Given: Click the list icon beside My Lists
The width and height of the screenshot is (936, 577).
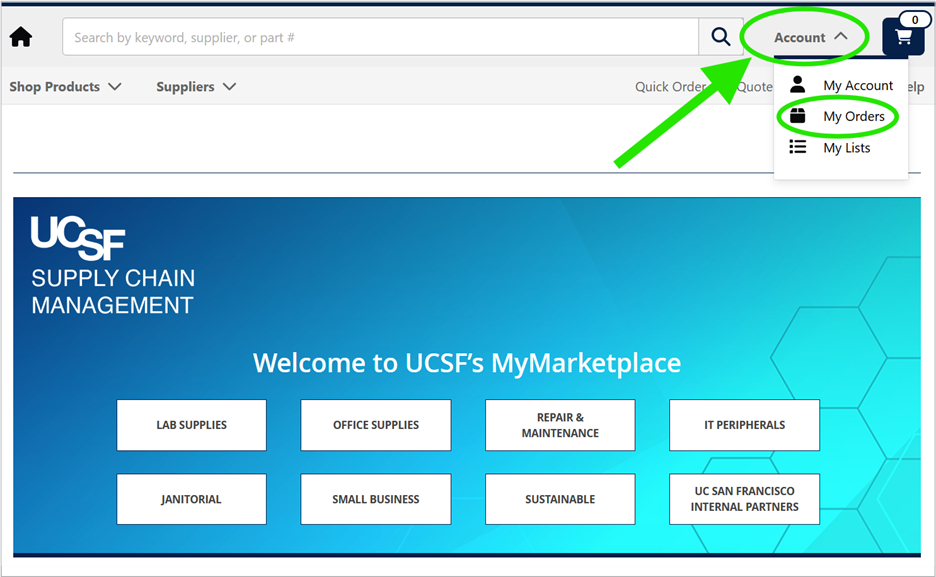Looking at the screenshot, I should pyautogui.click(x=798, y=147).
